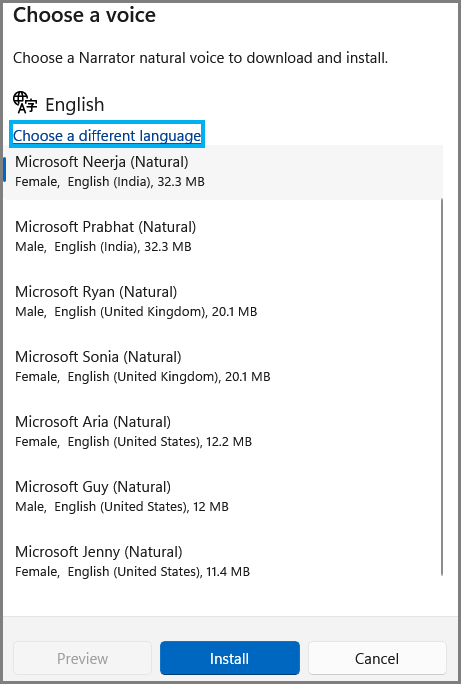This screenshot has height=684, width=461.
Task: Click the Choose a voice heading
Action: [84, 15]
